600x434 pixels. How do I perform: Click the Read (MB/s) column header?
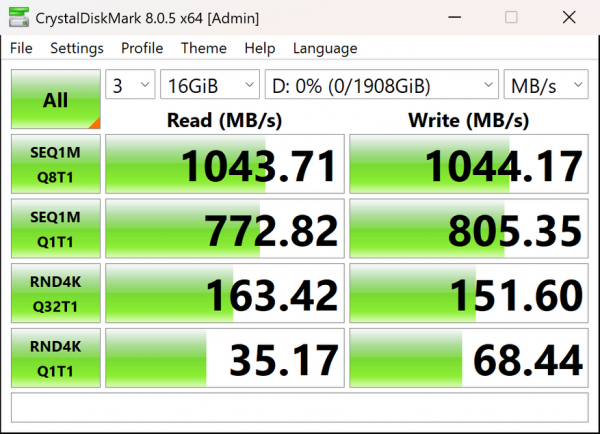tap(225, 120)
